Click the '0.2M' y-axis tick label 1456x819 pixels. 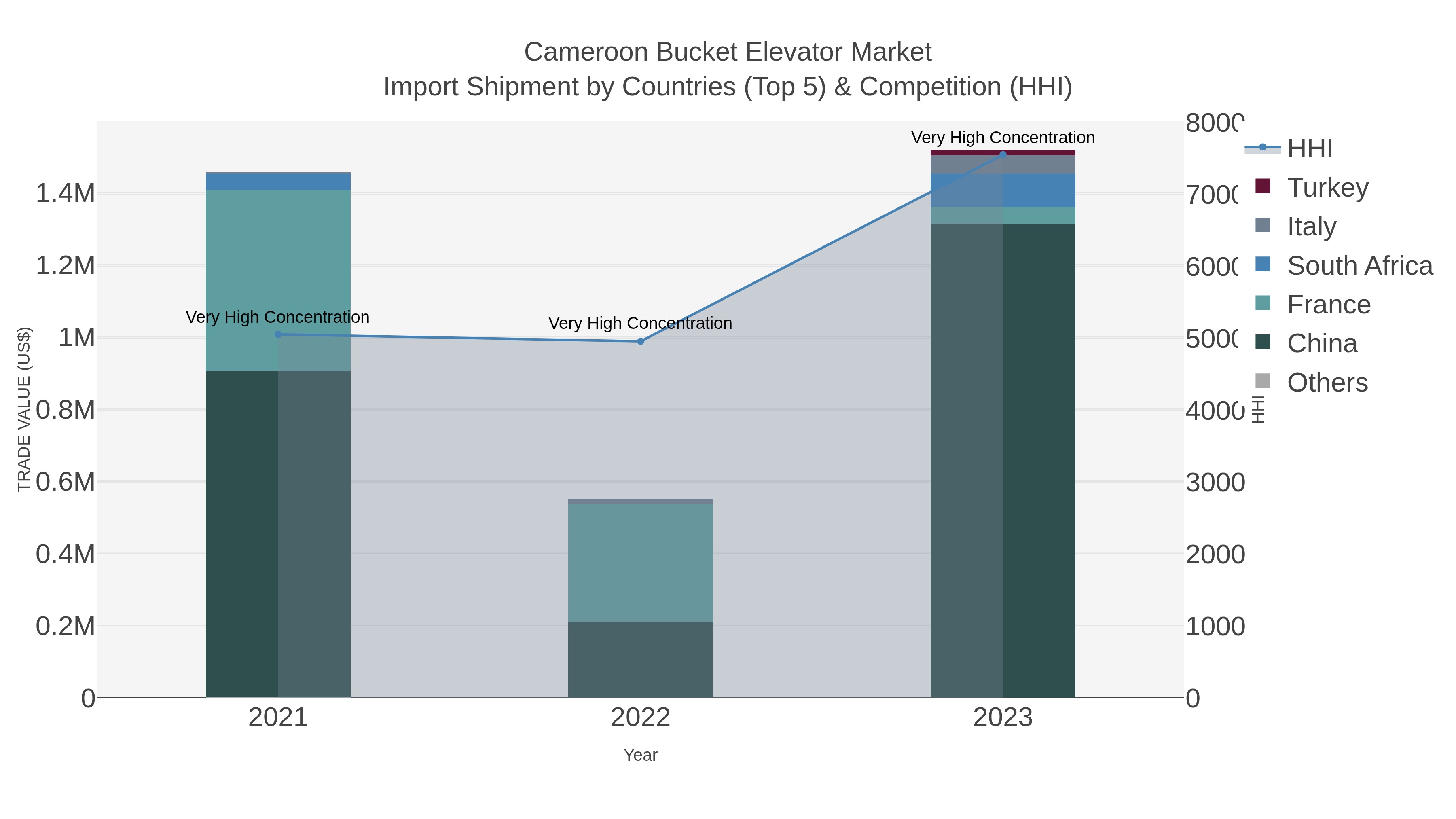click(66, 626)
